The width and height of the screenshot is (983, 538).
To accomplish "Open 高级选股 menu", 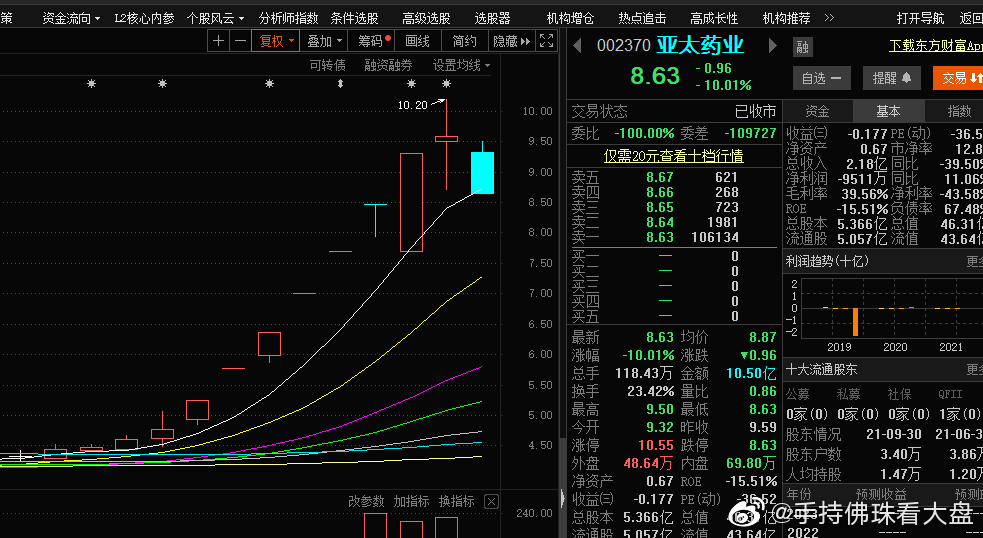I will point(426,18).
